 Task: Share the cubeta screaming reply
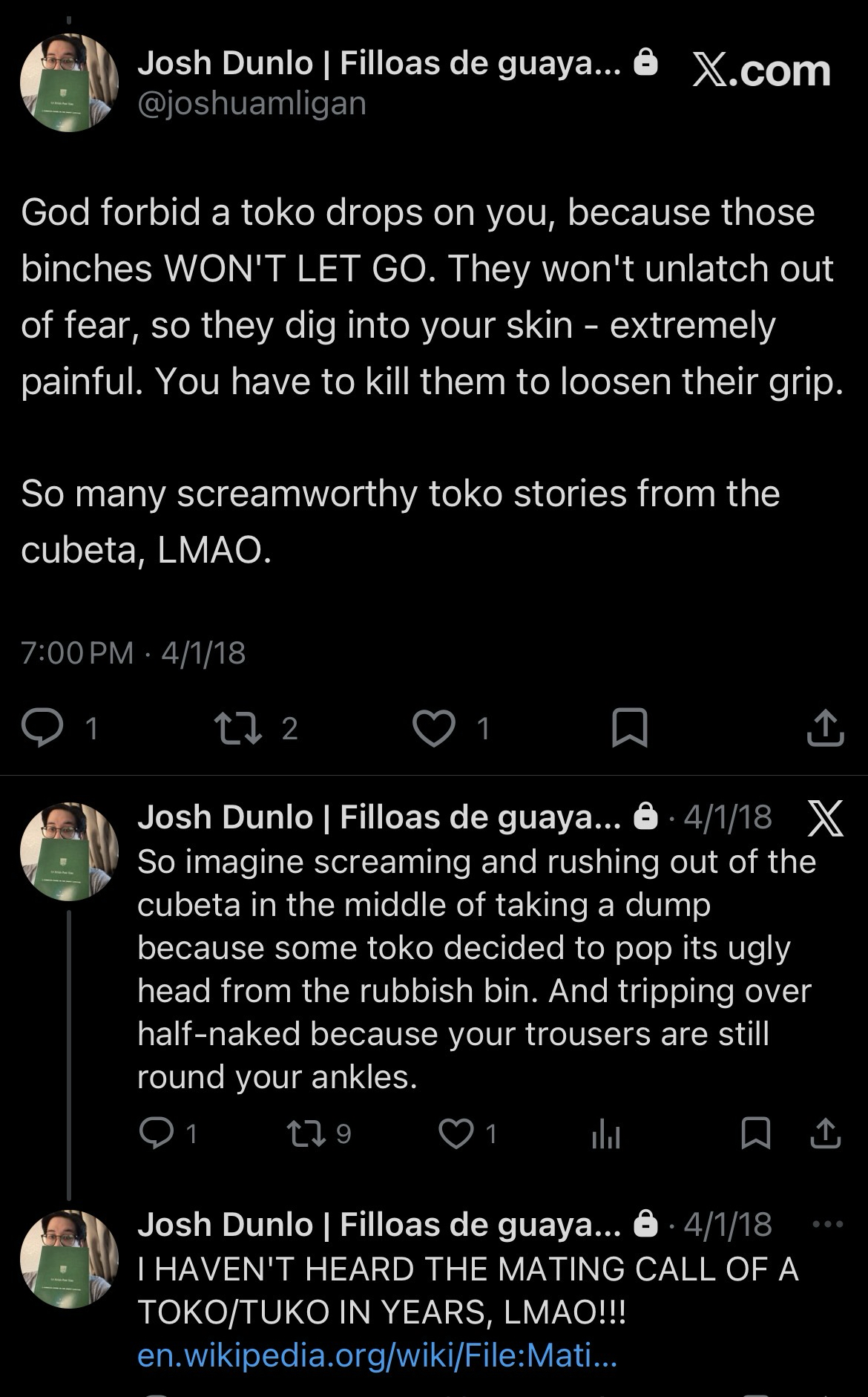click(x=825, y=1133)
